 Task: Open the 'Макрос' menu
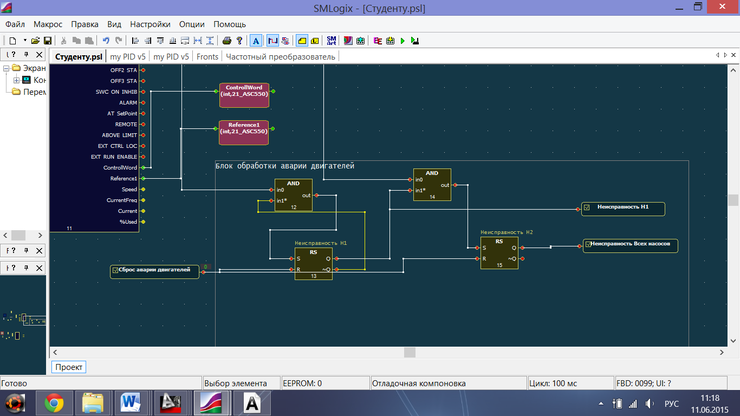coord(47,23)
